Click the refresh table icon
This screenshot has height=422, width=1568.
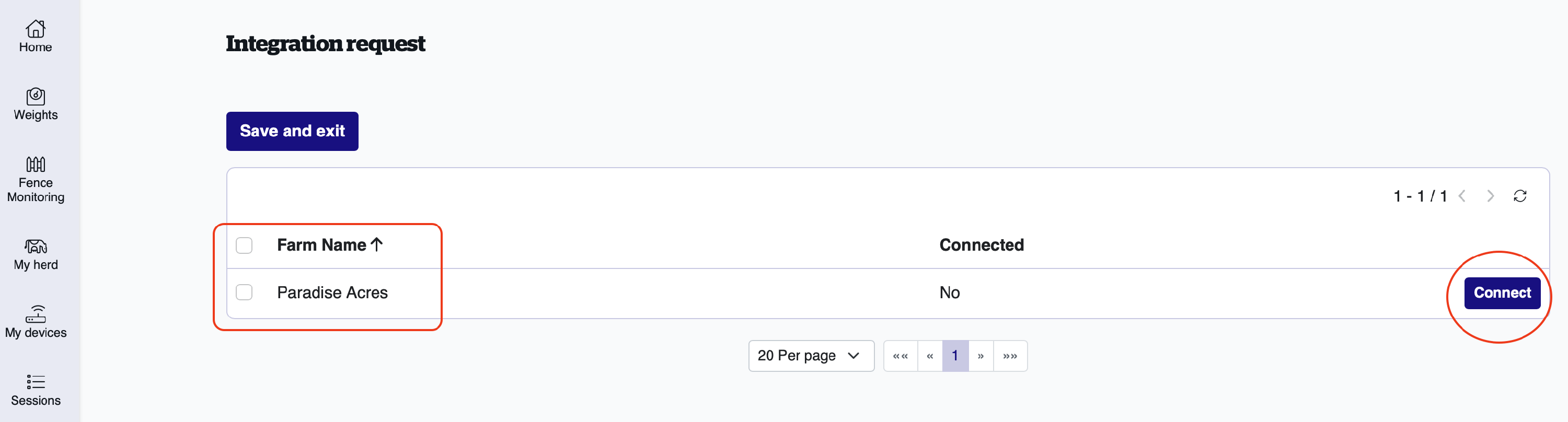tap(1520, 196)
